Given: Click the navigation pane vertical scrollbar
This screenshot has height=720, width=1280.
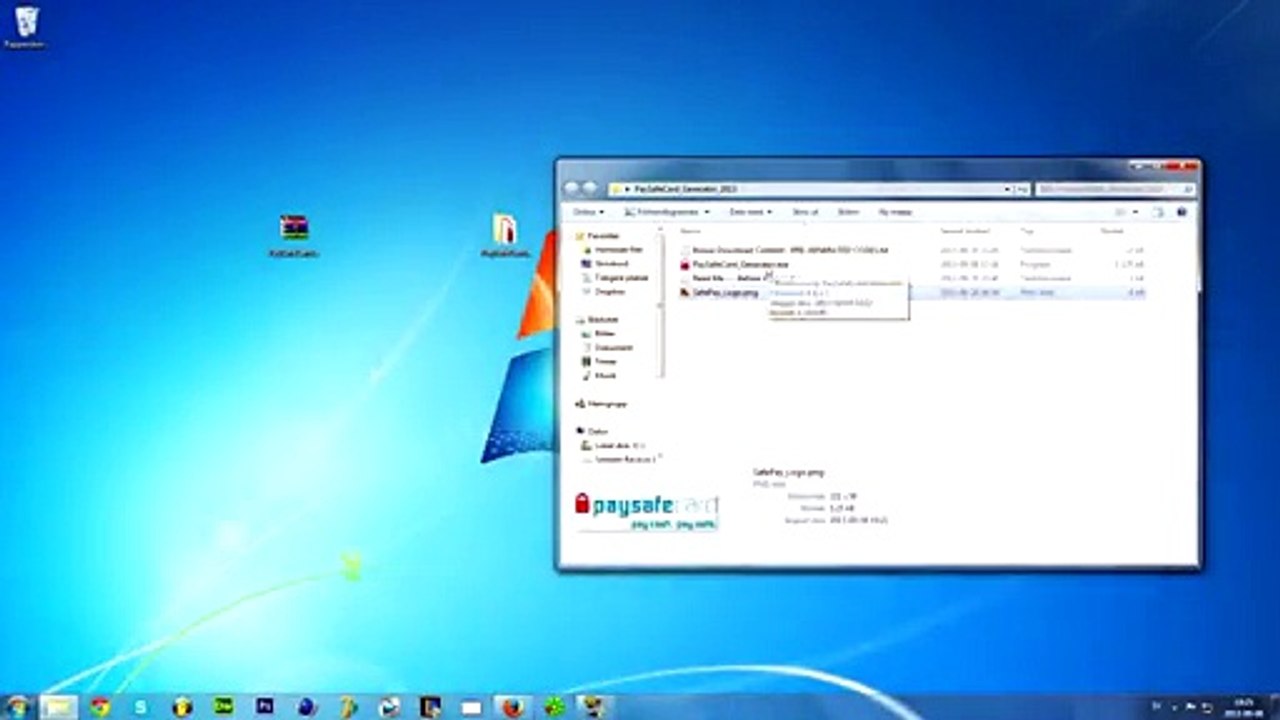Looking at the screenshot, I should click(660, 303).
